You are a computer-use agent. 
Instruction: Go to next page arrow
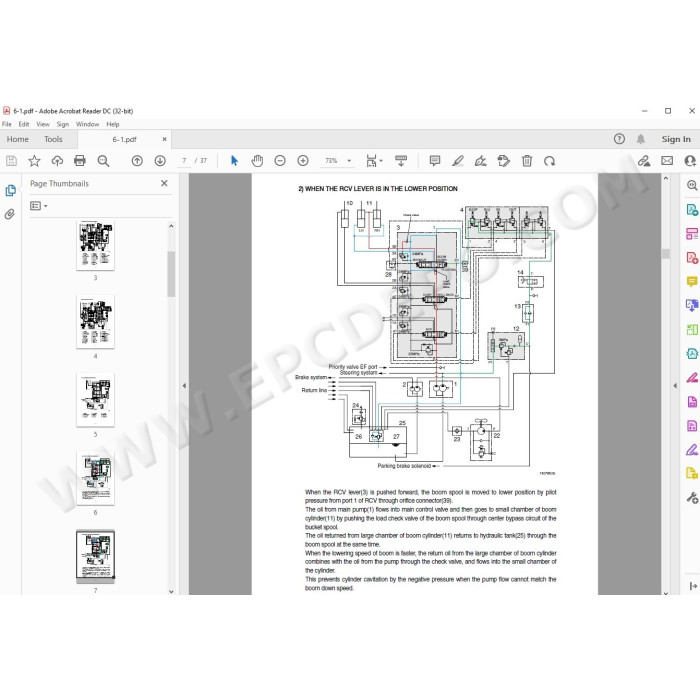pyautogui.click(x=160, y=161)
